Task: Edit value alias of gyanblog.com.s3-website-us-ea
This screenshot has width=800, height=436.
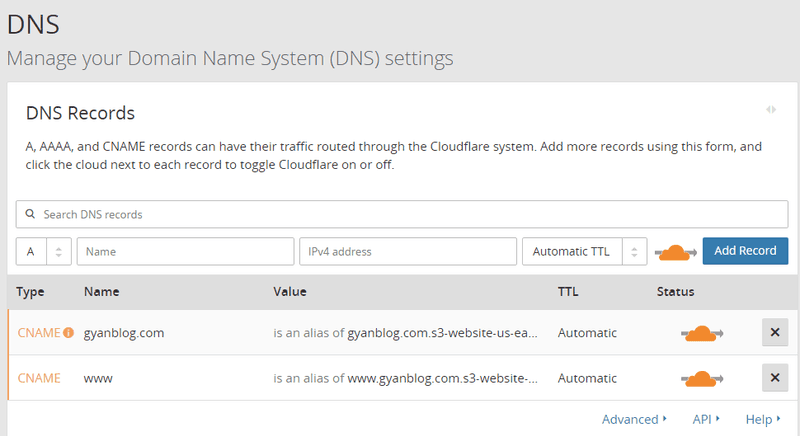Action: [406, 333]
